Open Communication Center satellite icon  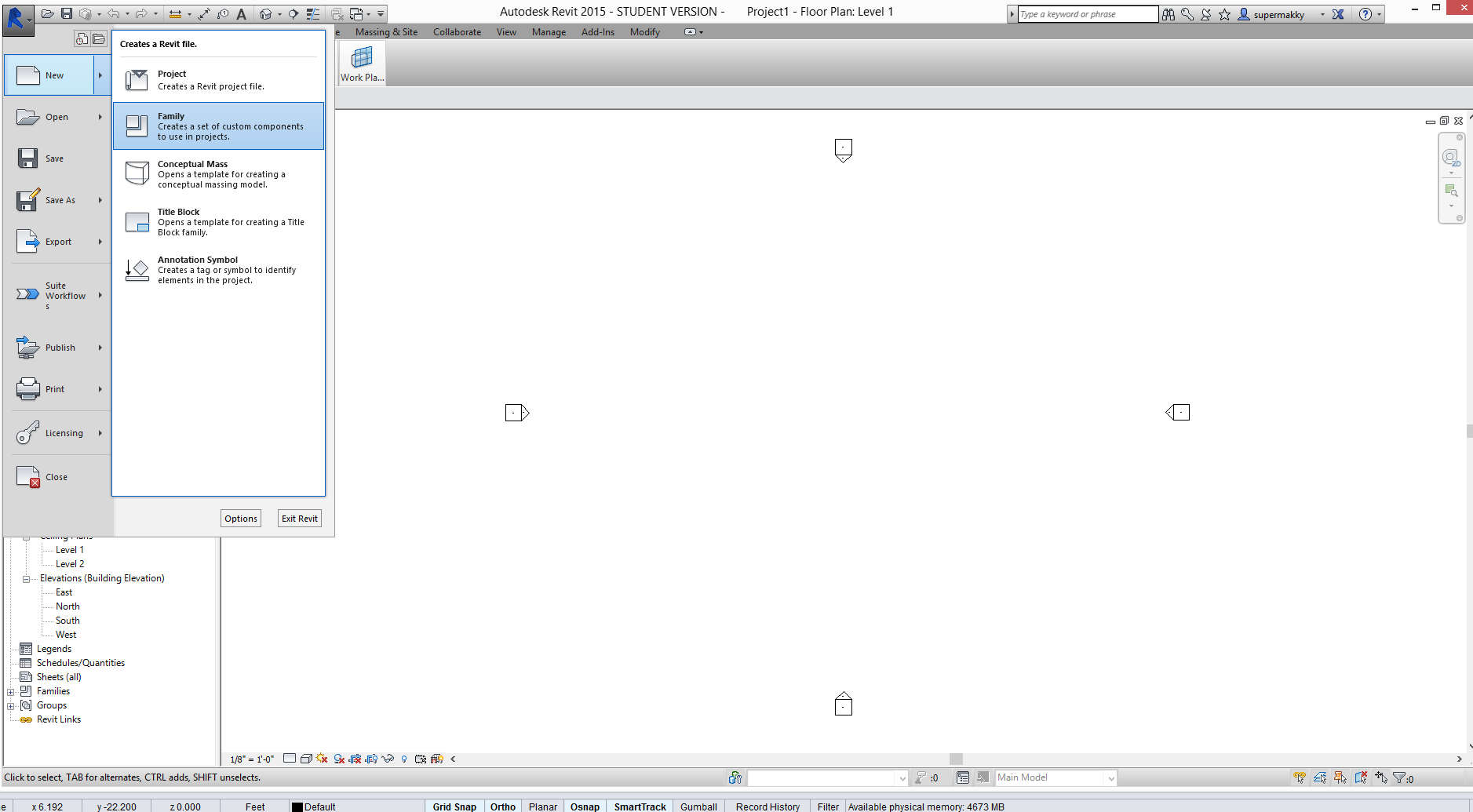point(1206,14)
